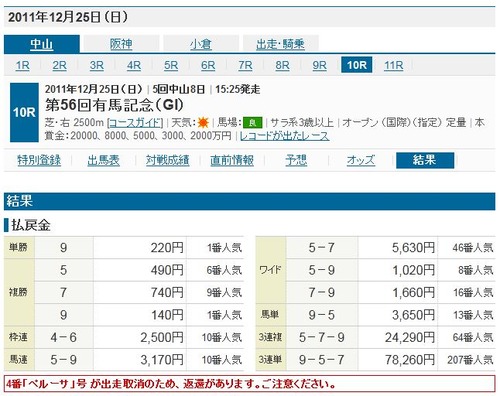
Task: Click the 単勝 payout value 220円
Action: (167, 248)
